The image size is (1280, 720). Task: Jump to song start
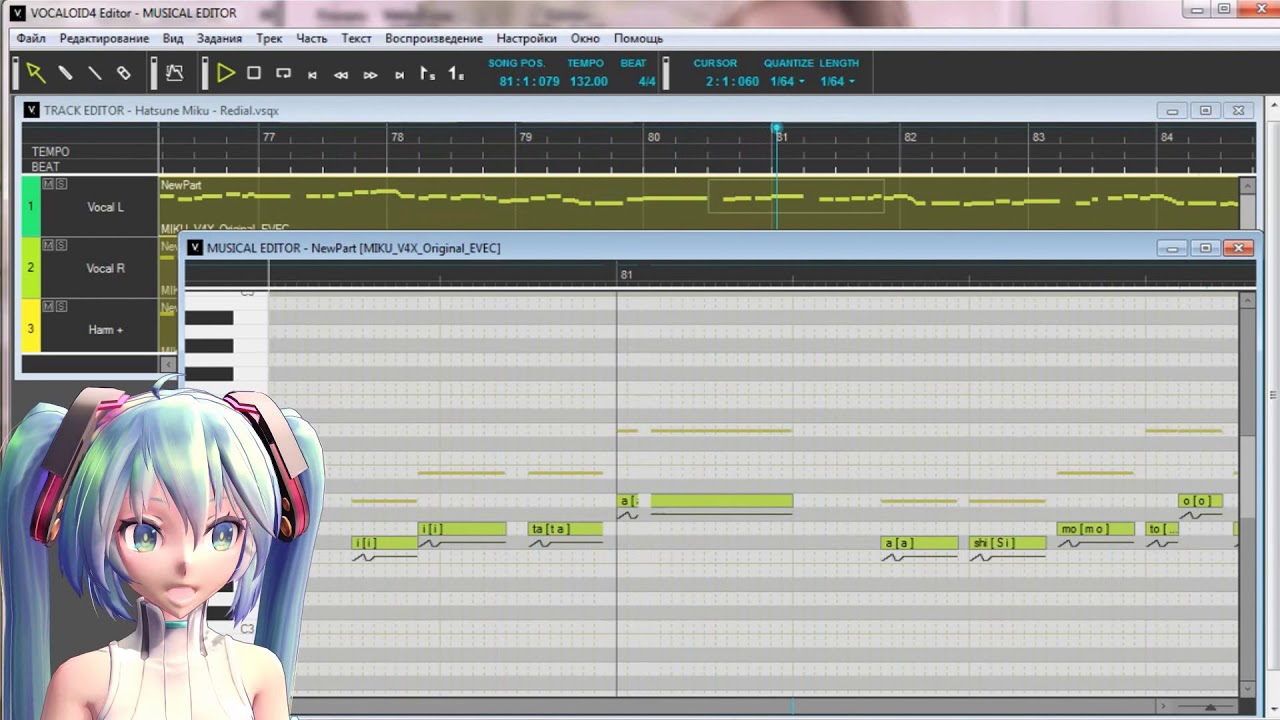pyautogui.click(x=312, y=74)
